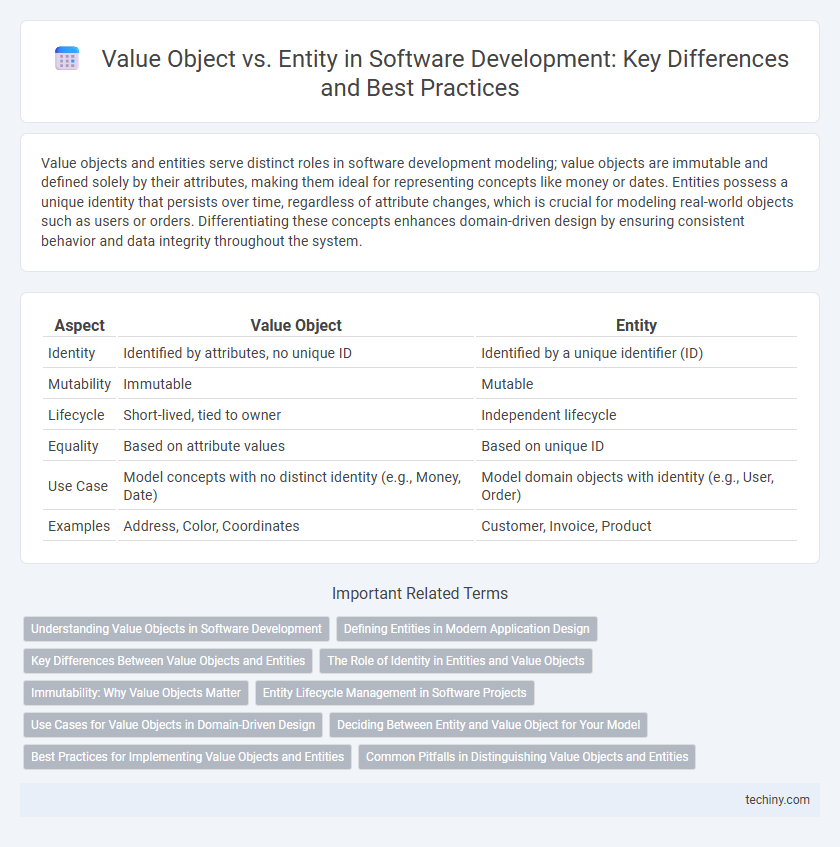This screenshot has height=847, width=840.
Task: Click cell 'Identified by a unique identifier (ID)'
Action: click(x=636, y=353)
